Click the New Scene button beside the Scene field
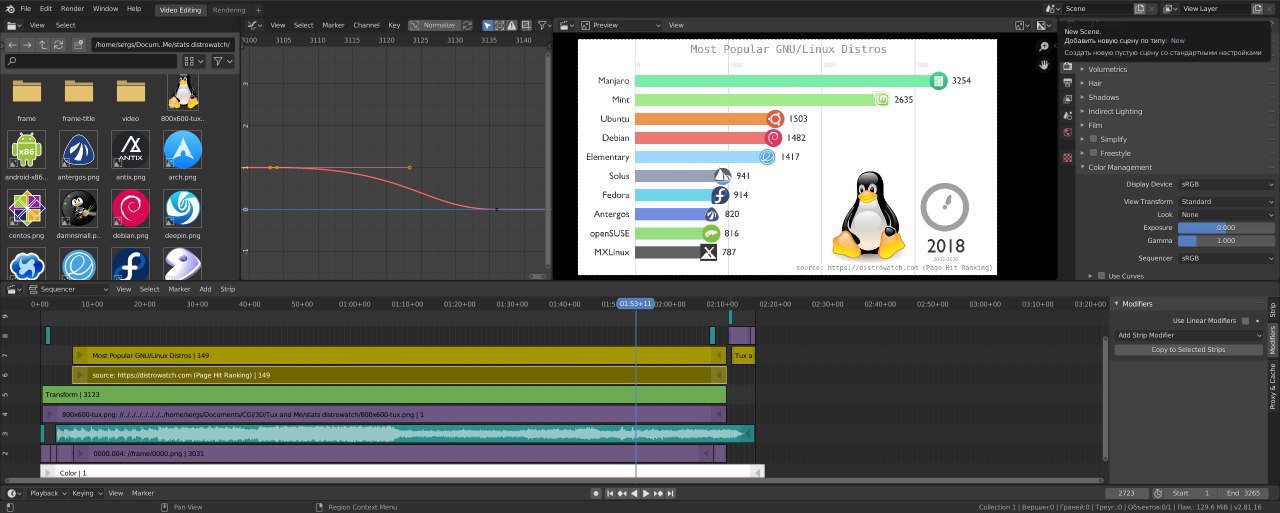 click(1140, 8)
